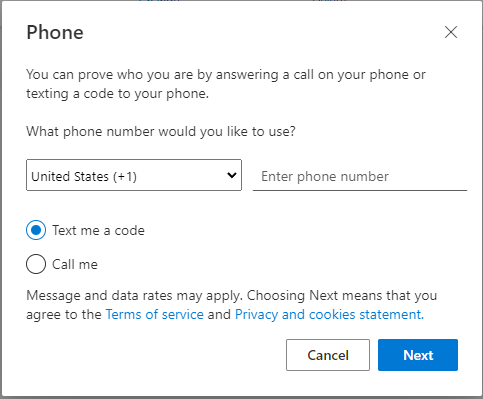Focus the Enter phone number field
Viewport: 483px width, 399px height.
[360, 176]
